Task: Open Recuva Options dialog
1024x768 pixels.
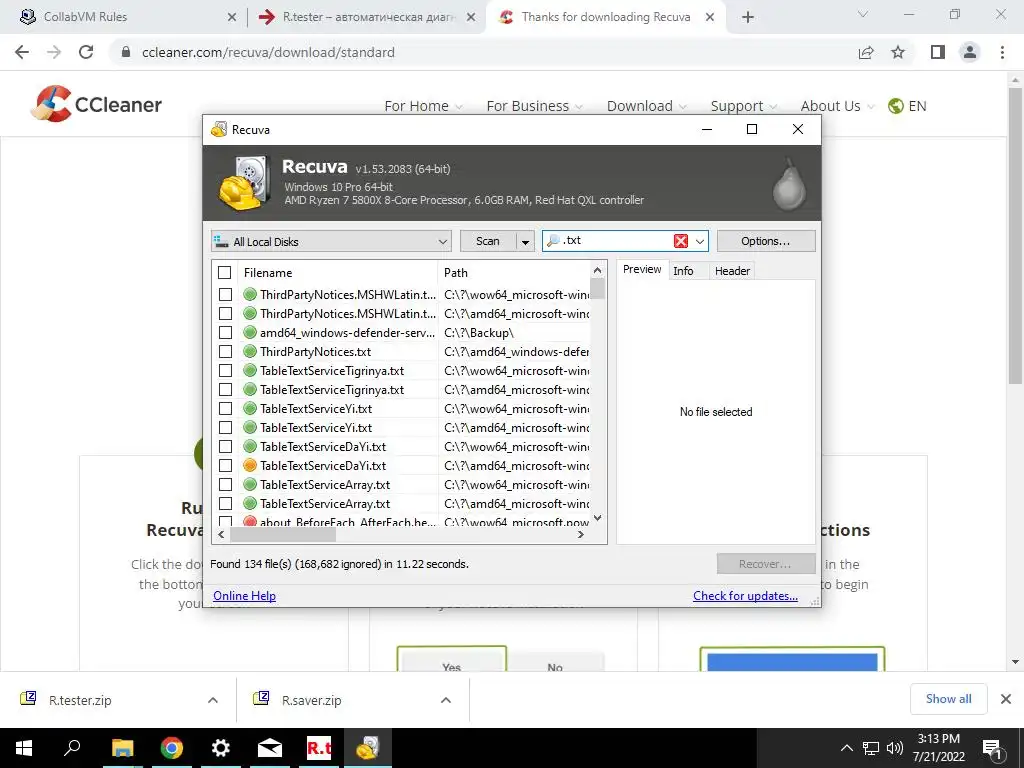Action: 765,241
